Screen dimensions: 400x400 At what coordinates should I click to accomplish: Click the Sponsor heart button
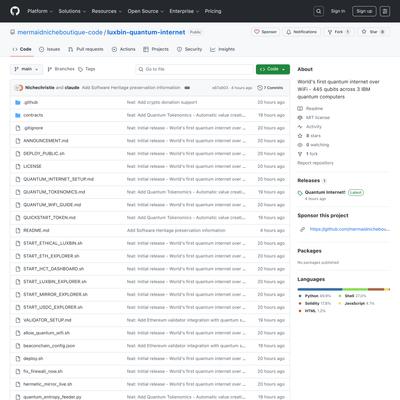(265, 32)
